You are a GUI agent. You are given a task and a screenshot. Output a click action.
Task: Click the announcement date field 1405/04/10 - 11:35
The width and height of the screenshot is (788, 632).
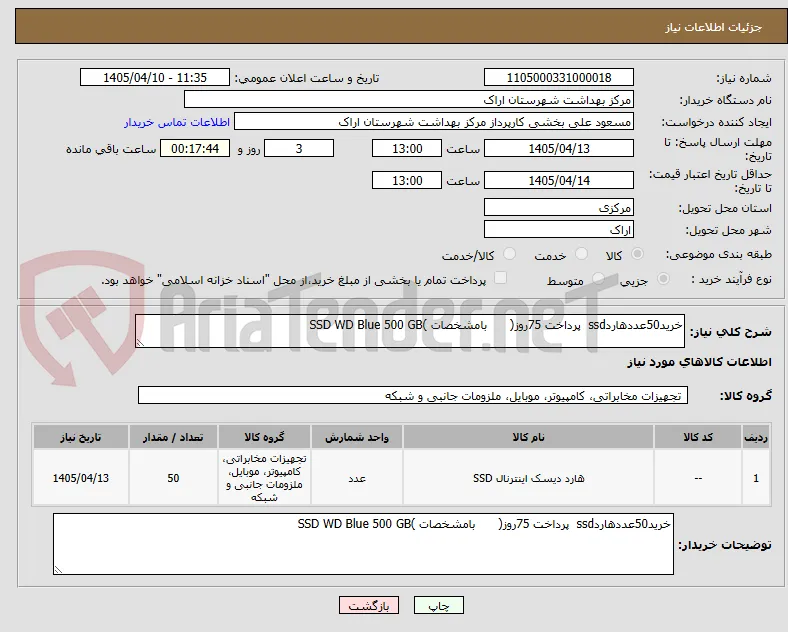click(x=155, y=78)
